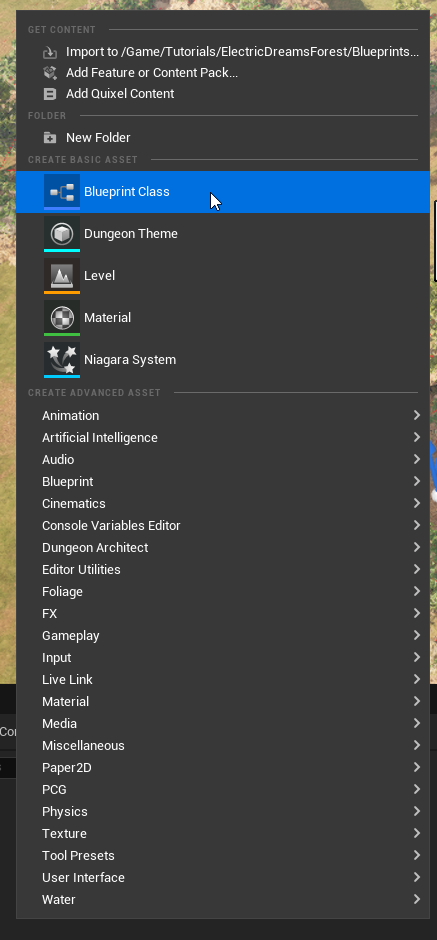This screenshot has height=940, width=437.
Task: Click the Level mountain icon
Action: pyautogui.click(x=62, y=276)
